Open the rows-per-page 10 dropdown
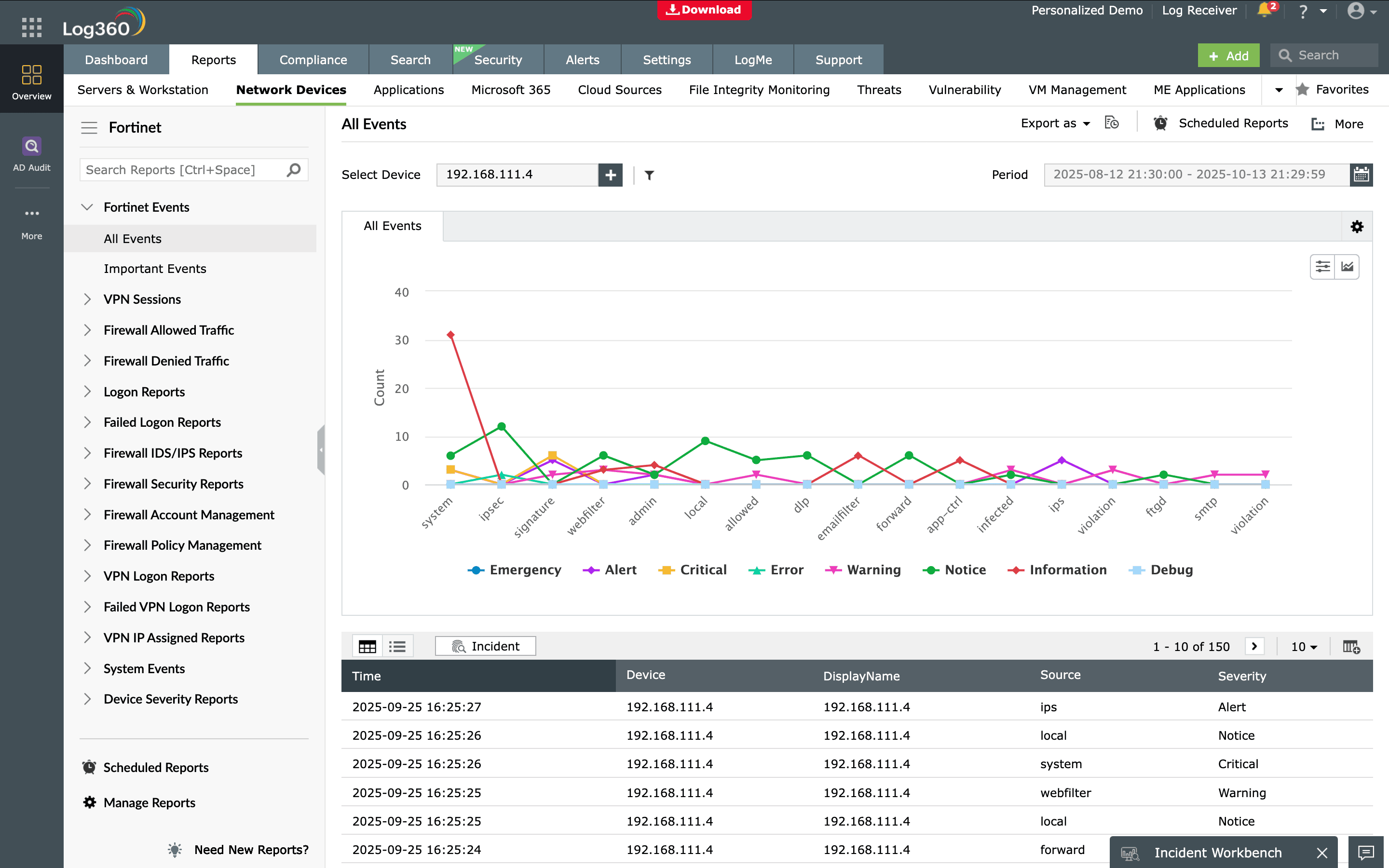Viewport: 1389px width, 868px height. pyautogui.click(x=1304, y=646)
